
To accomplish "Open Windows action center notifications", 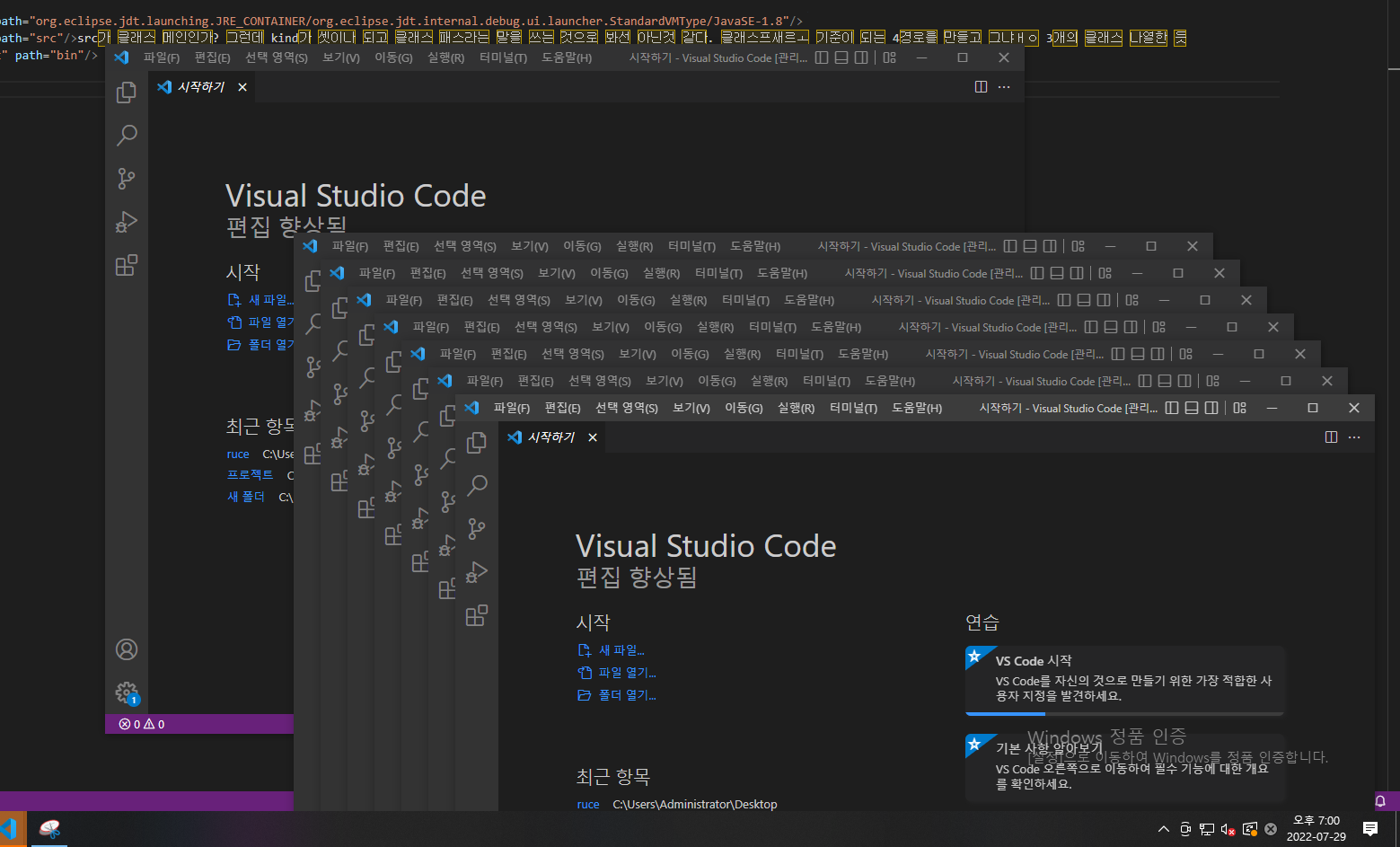I will pos(1370,829).
